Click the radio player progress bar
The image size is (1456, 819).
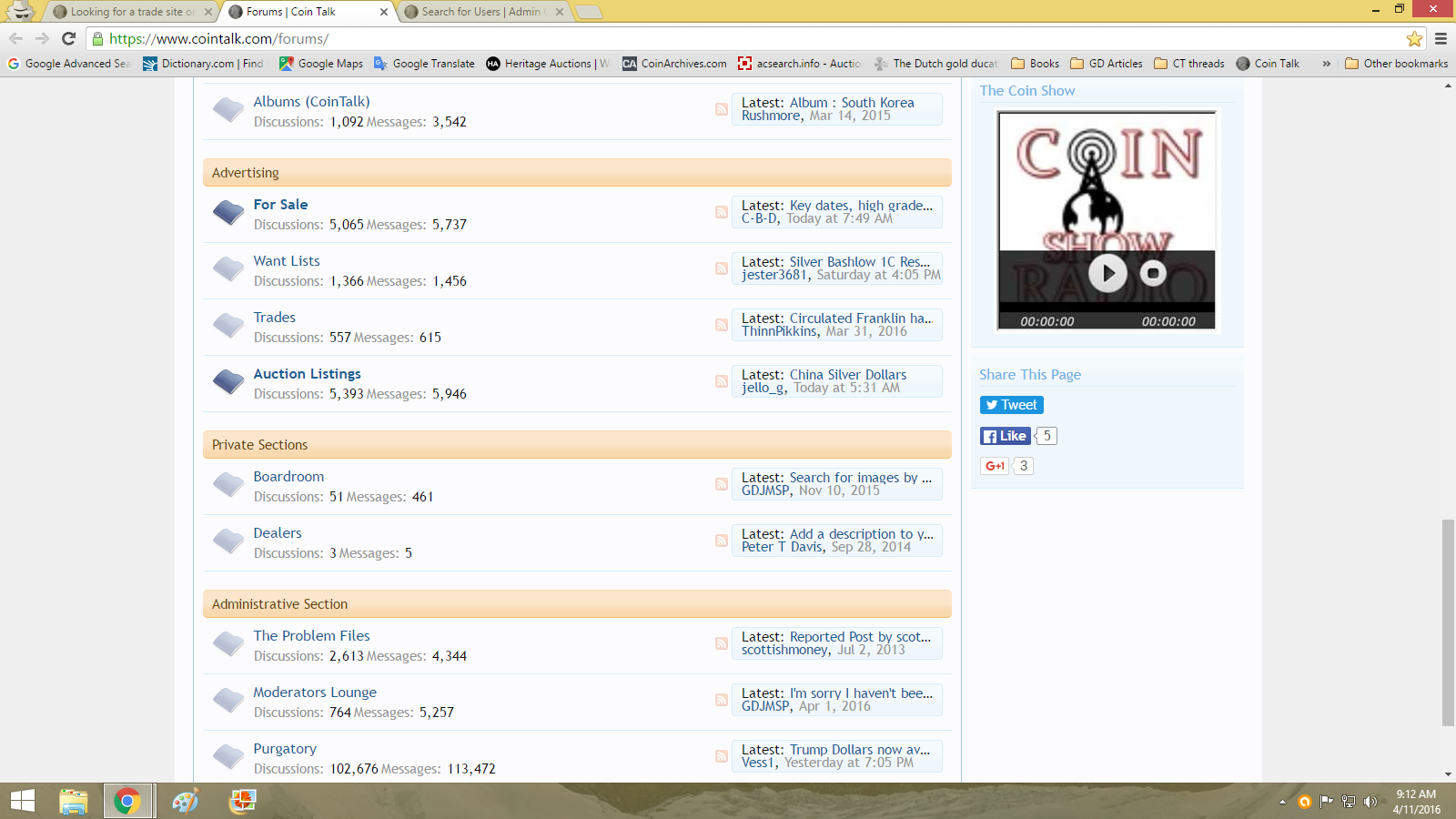pos(1107,308)
